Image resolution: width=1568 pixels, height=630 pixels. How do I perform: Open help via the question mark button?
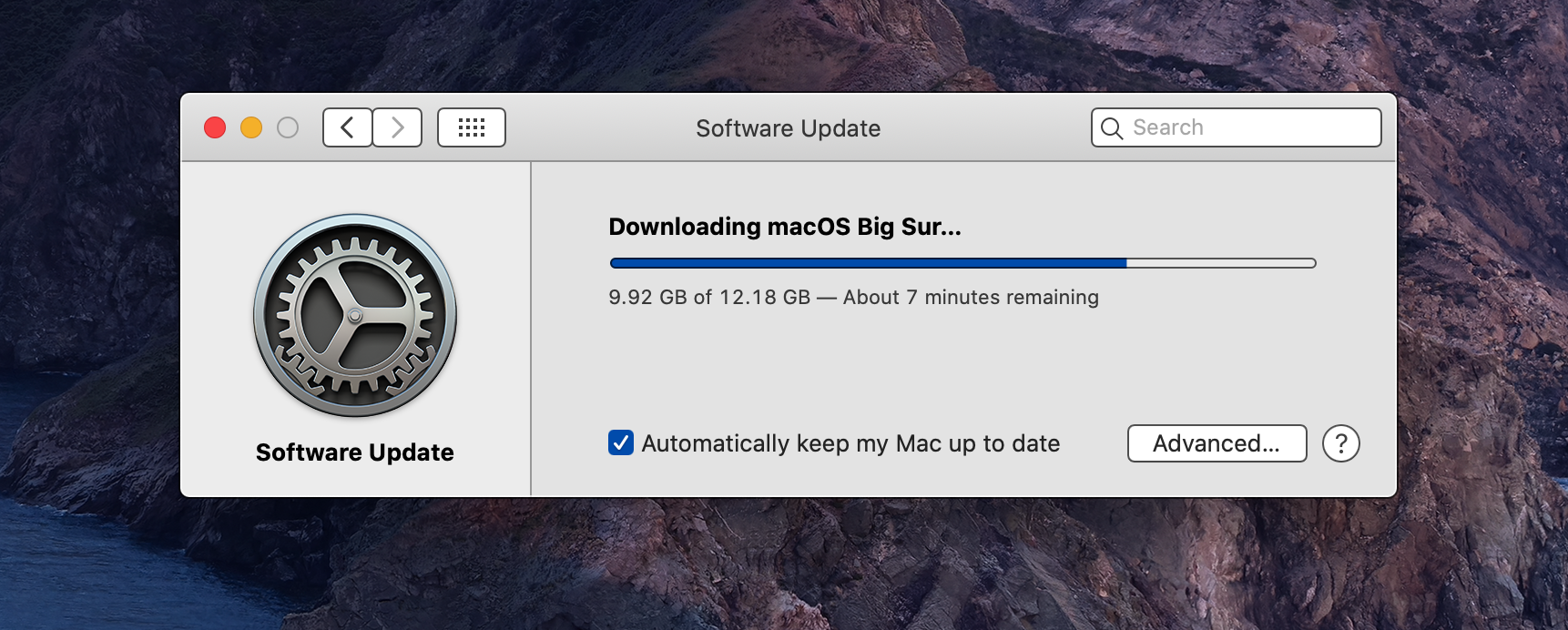click(x=1341, y=443)
